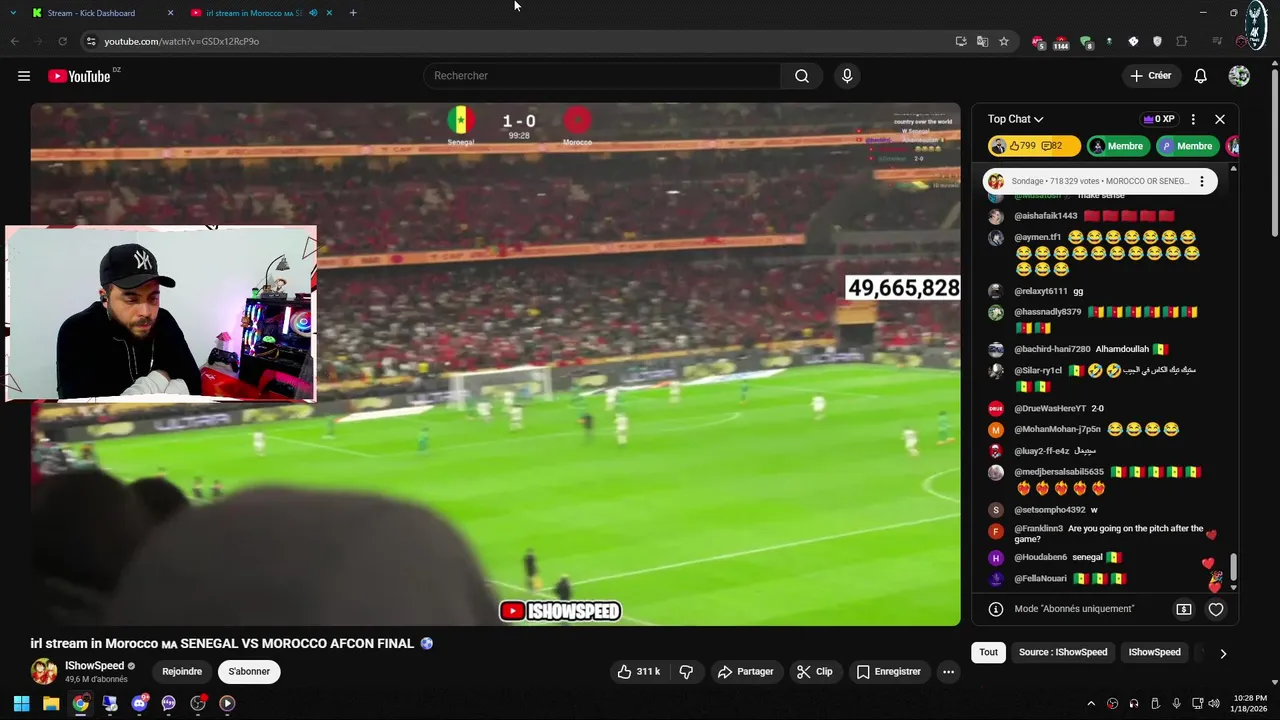Mute the playing tab's speaker icon

(314, 13)
